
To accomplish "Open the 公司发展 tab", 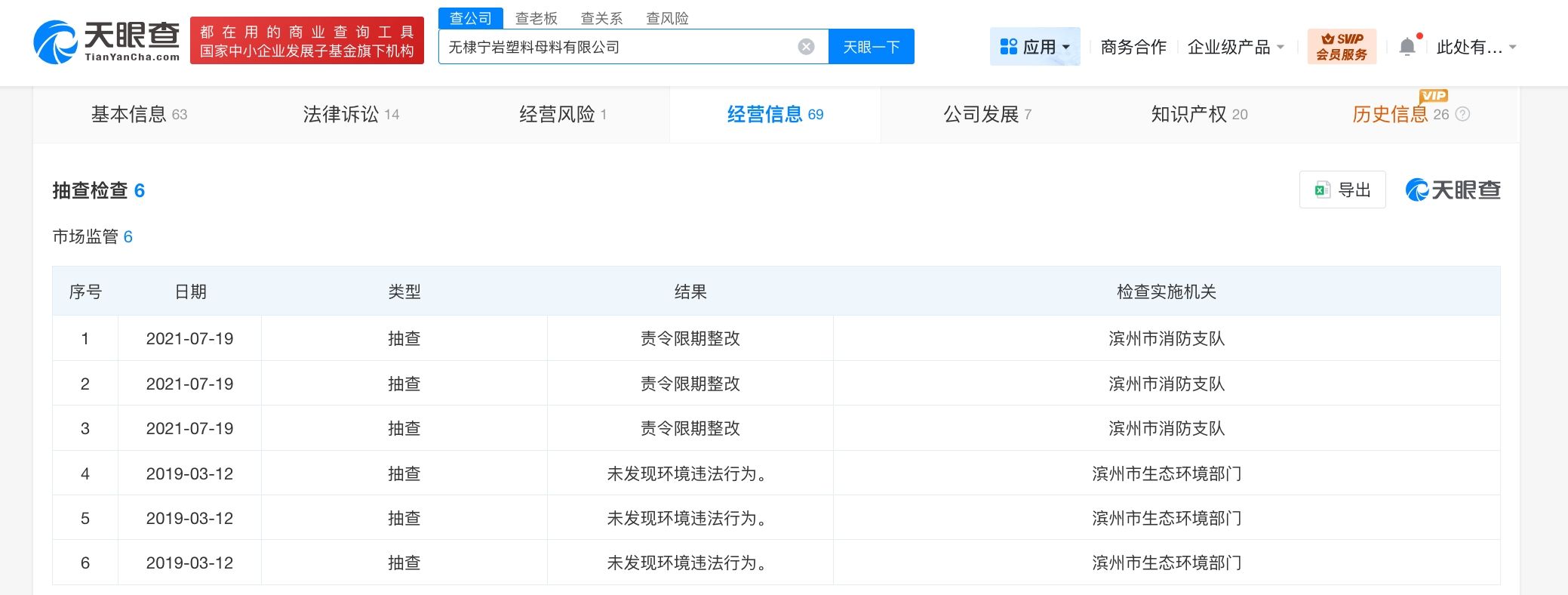I will 987,115.
